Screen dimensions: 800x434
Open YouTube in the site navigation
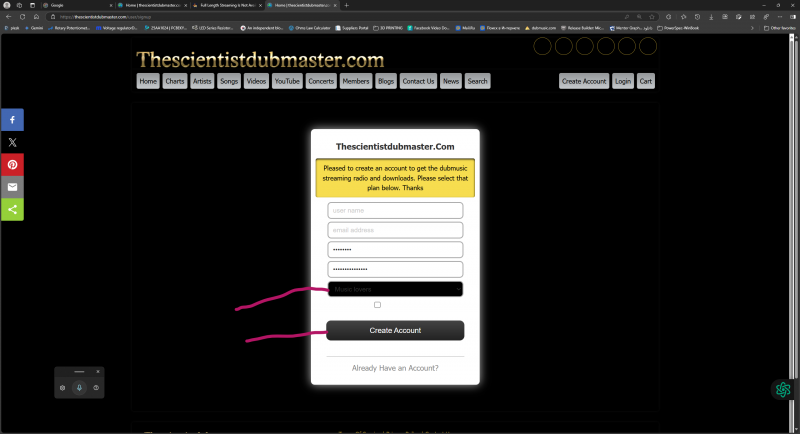tap(287, 81)
